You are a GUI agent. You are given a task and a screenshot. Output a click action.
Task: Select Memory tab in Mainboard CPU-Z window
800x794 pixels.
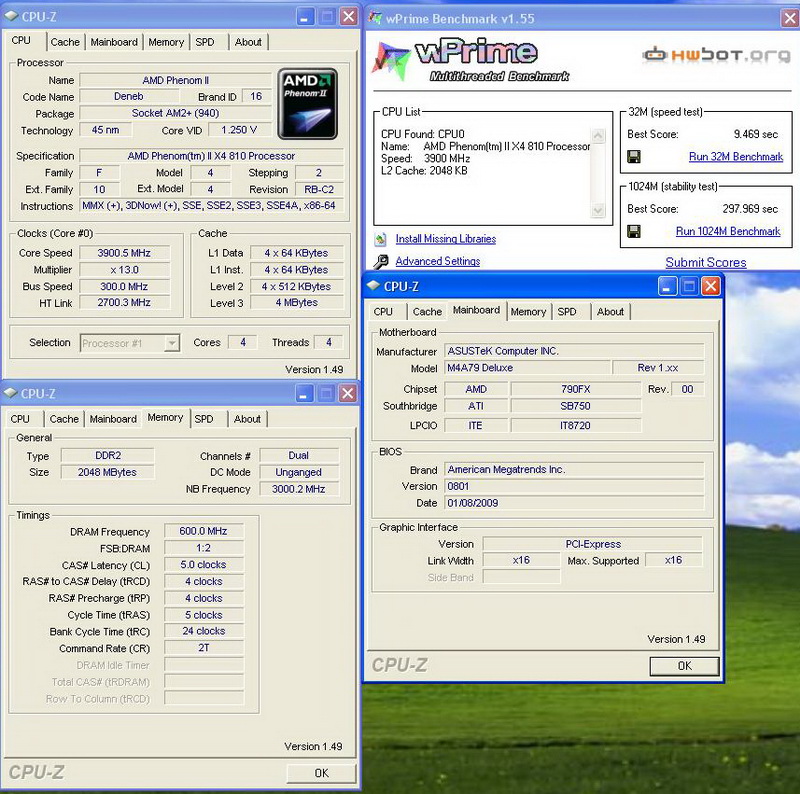(528, 311)
